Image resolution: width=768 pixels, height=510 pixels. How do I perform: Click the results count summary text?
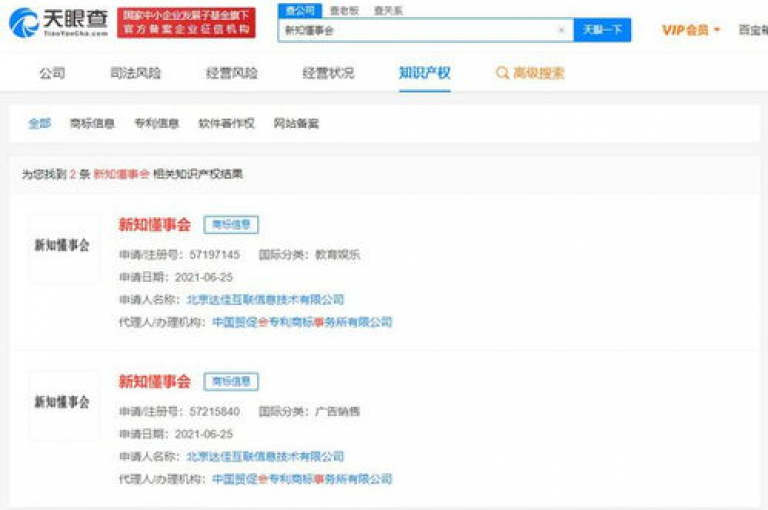132,174
